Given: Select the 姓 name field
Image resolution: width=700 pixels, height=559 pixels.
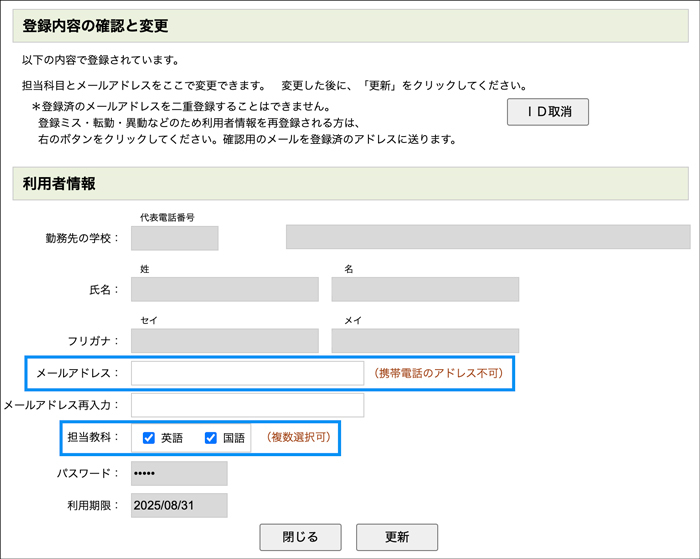Looking at the screenshot, I should pos(225,289).
